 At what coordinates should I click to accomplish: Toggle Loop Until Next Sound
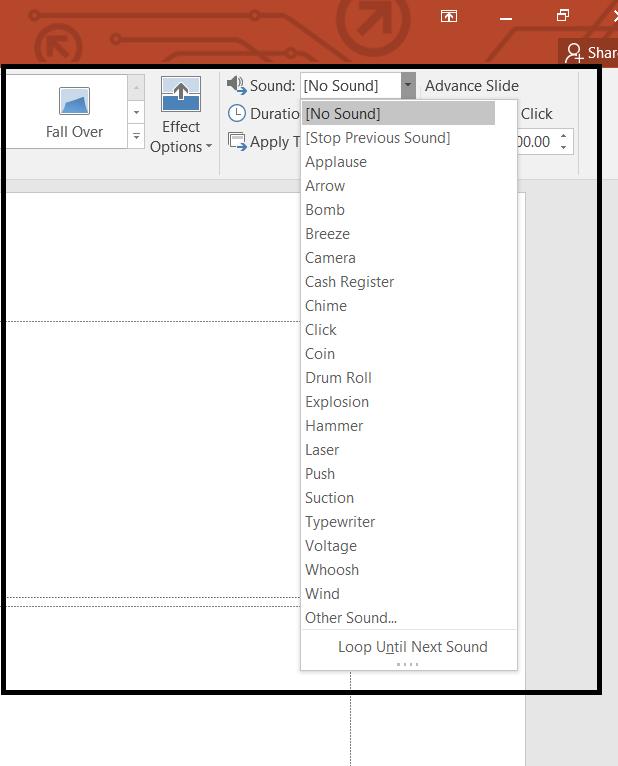pyautogui.click(x=408, y=646)
